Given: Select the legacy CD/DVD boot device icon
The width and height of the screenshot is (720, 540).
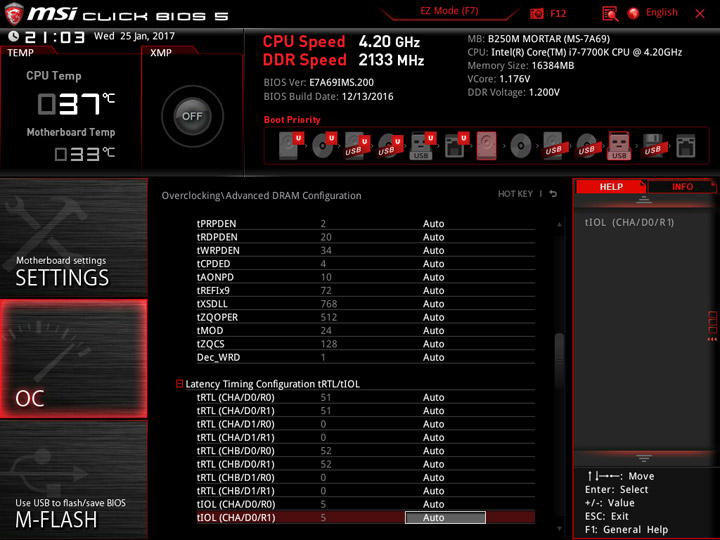Looking at the screenshot, I should (521, 146).
